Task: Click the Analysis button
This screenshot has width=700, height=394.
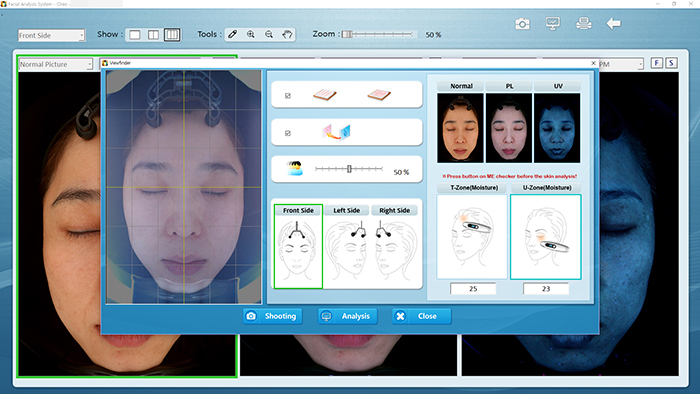Action: click(347, 316)
